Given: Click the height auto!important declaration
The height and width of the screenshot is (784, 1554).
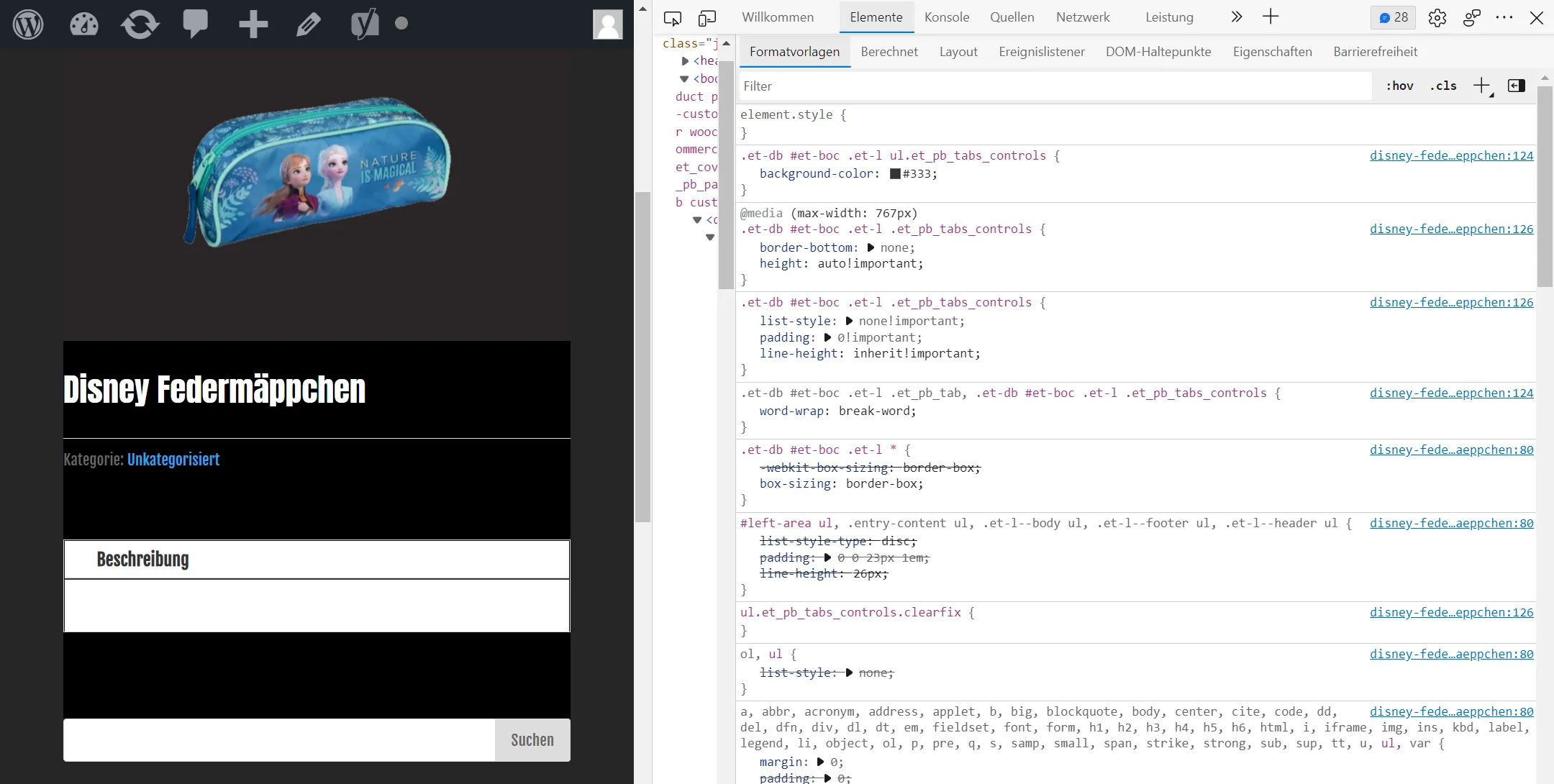Looking at the screenshot, I should (841, 263).
